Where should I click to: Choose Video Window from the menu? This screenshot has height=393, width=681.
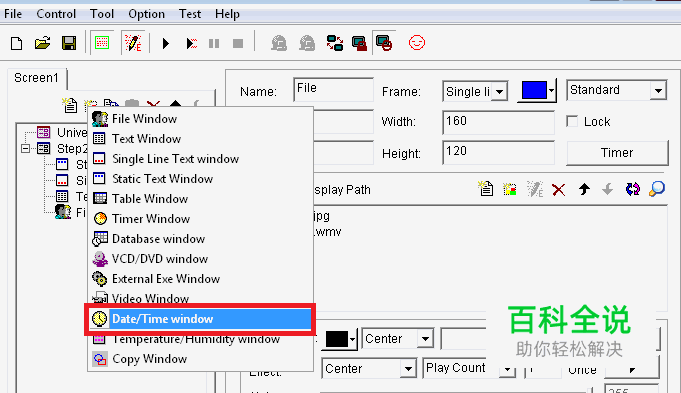click(200, 298)
